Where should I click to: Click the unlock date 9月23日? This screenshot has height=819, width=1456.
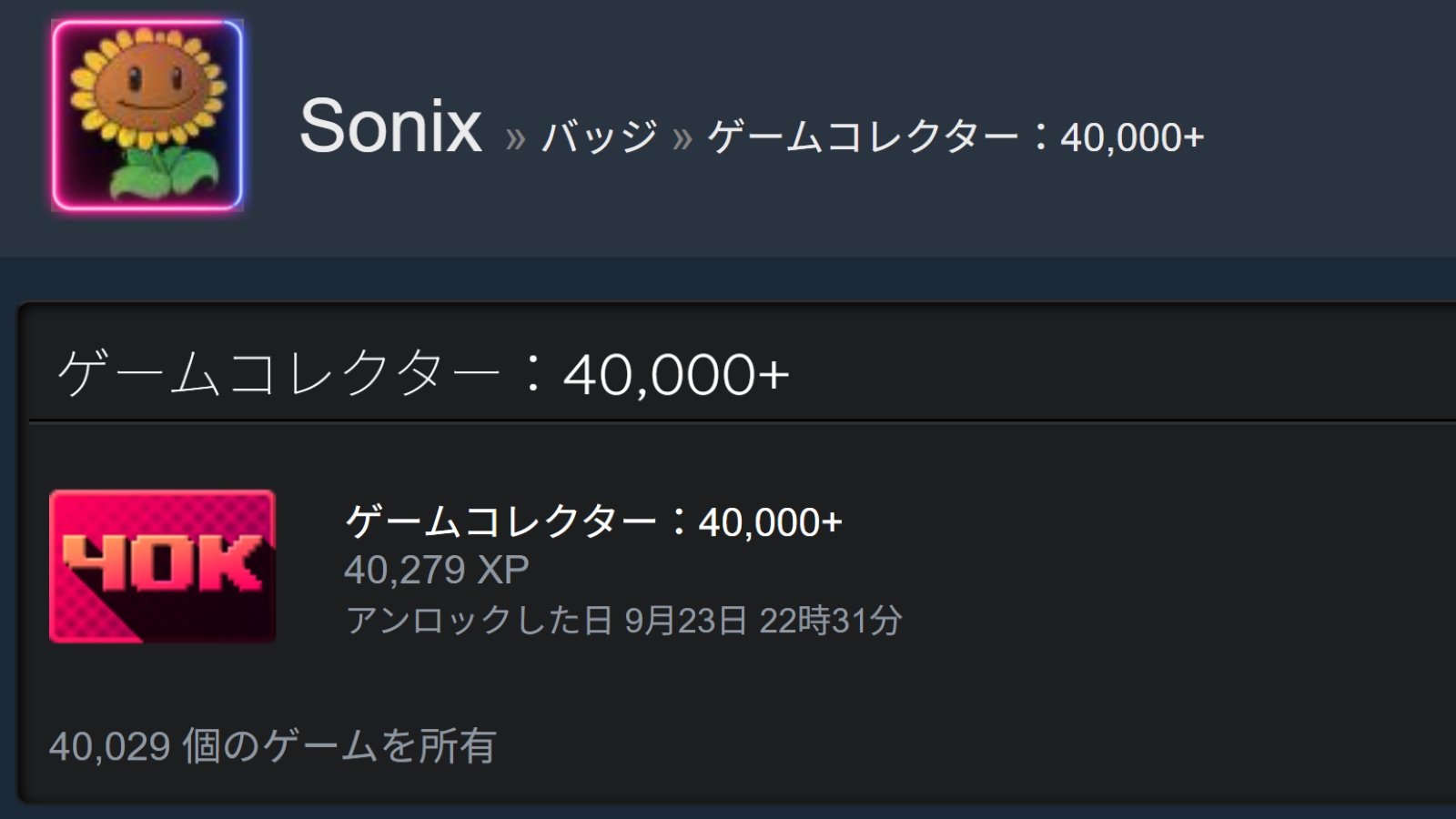coord(685,621)
